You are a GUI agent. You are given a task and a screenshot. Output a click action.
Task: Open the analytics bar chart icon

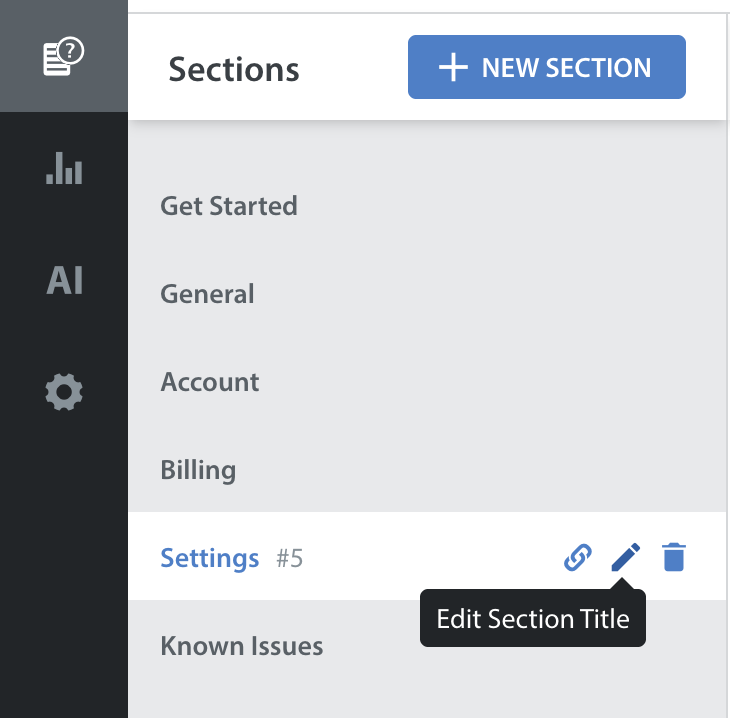click(64, 168)
